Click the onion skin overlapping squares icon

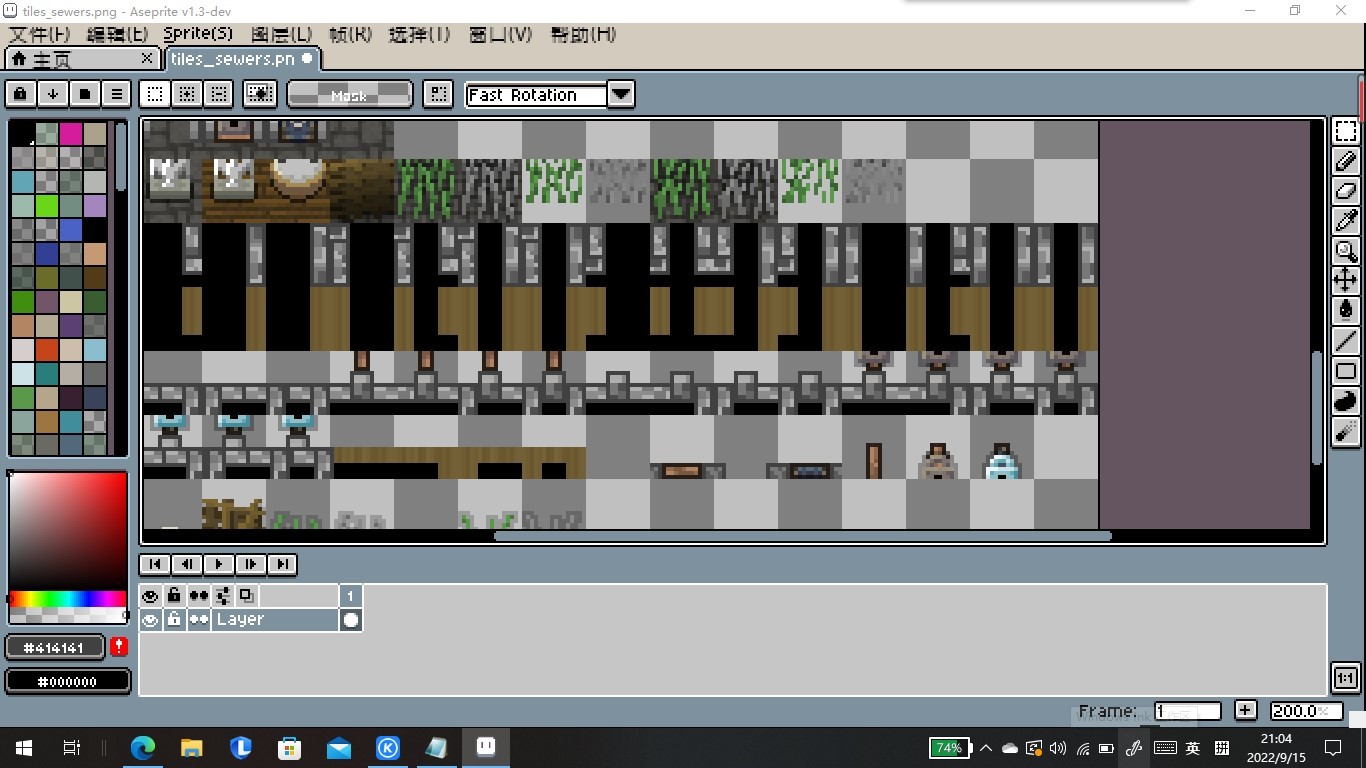coord(245,595)
